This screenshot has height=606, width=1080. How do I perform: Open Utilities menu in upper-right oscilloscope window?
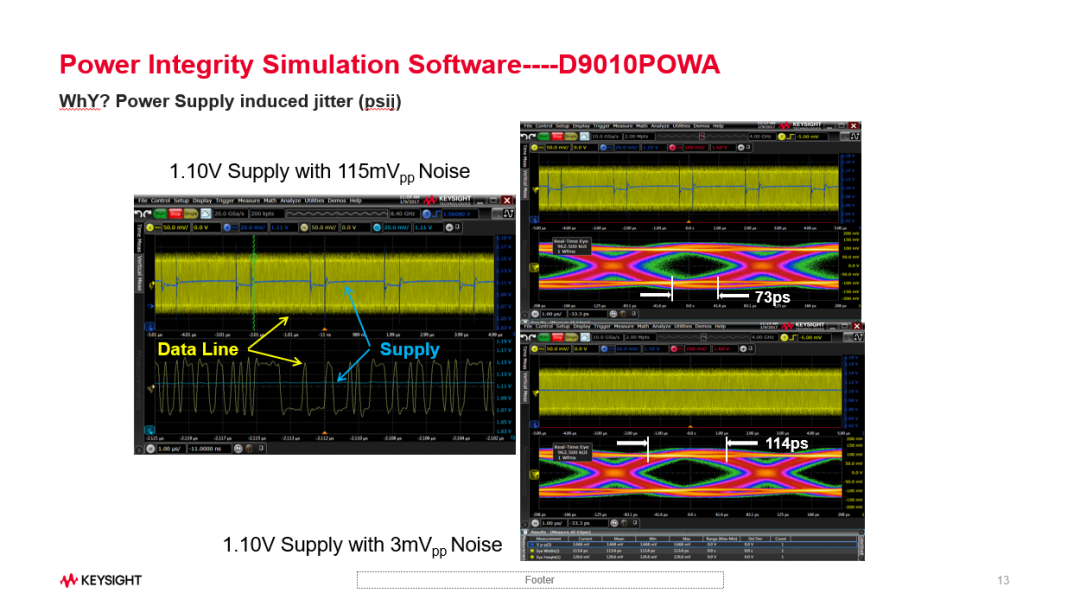coord(682,126)
